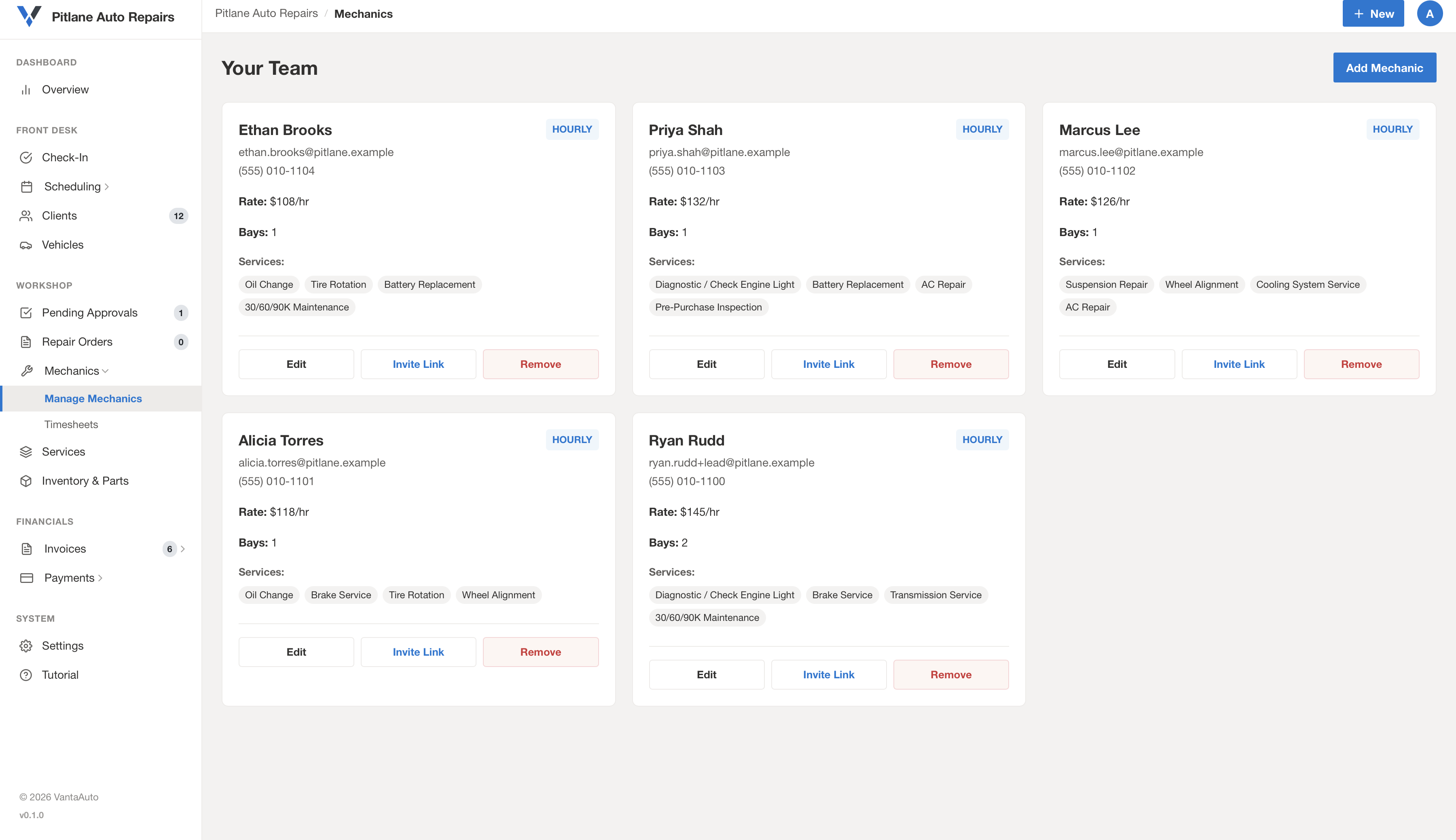Get Invite Link for Priya Shah
This screenshot has width=1456, height=840.
[x=829, y=364]
